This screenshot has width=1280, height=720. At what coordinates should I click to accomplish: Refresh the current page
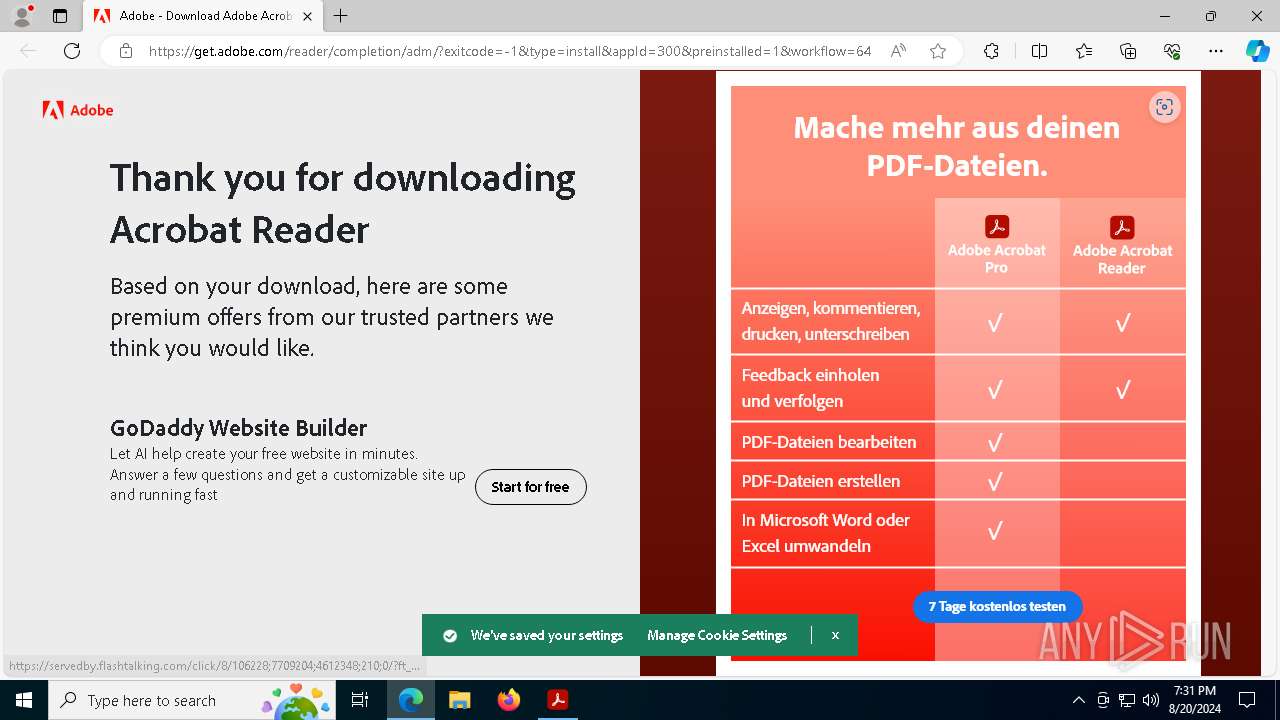coord(72,51)
